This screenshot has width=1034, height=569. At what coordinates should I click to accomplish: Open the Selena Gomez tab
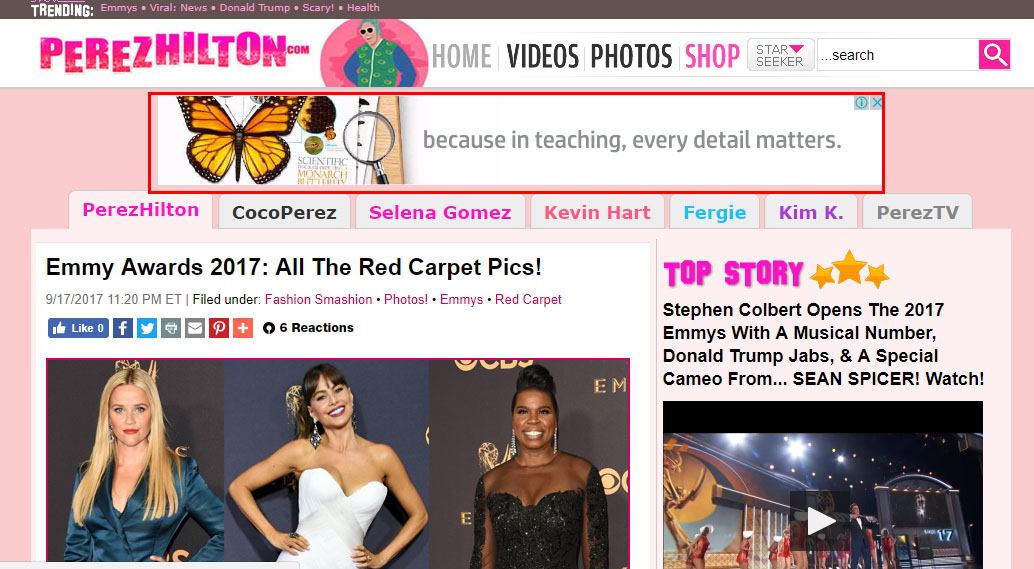[x=440, y=212]
